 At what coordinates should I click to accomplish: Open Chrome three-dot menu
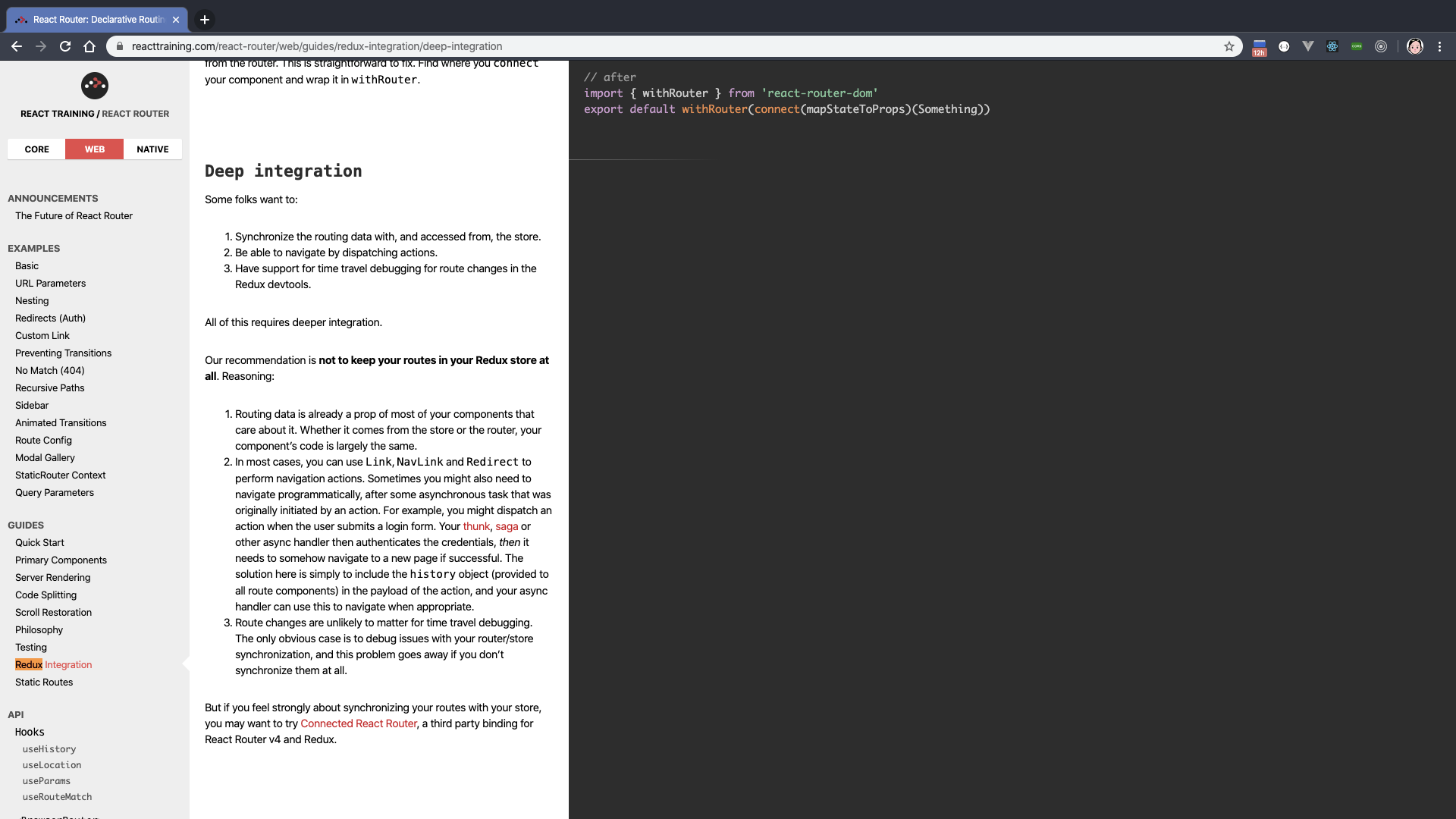click(1439, 46)
